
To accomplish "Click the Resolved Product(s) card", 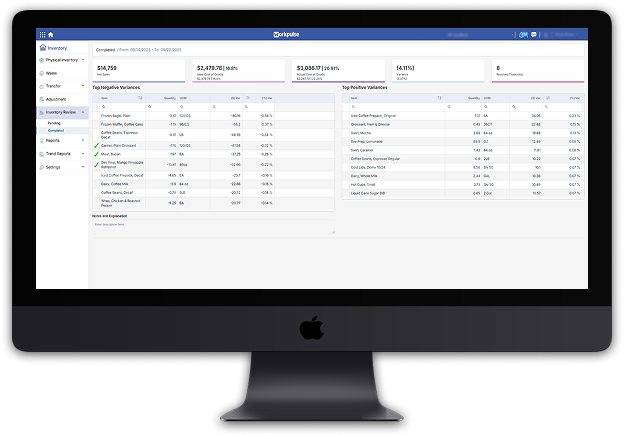I will [538, 71].
